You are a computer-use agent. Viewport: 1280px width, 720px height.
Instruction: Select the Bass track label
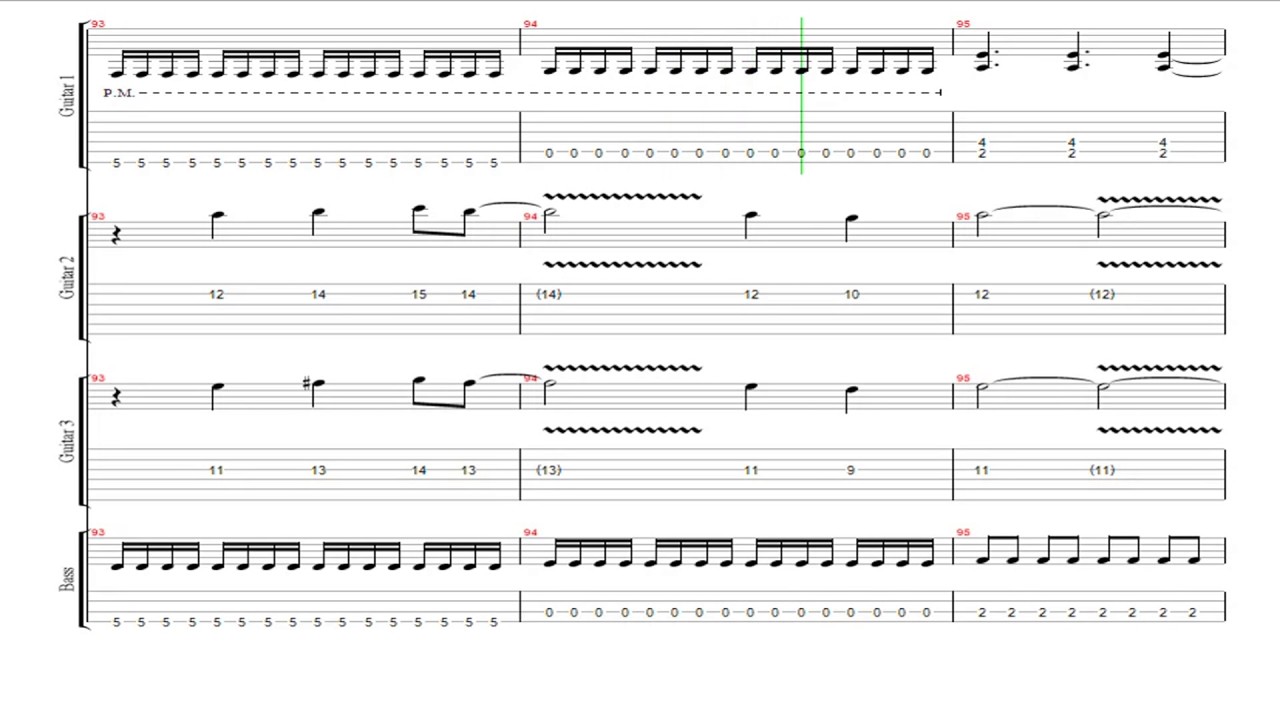[x=67, y=578]
